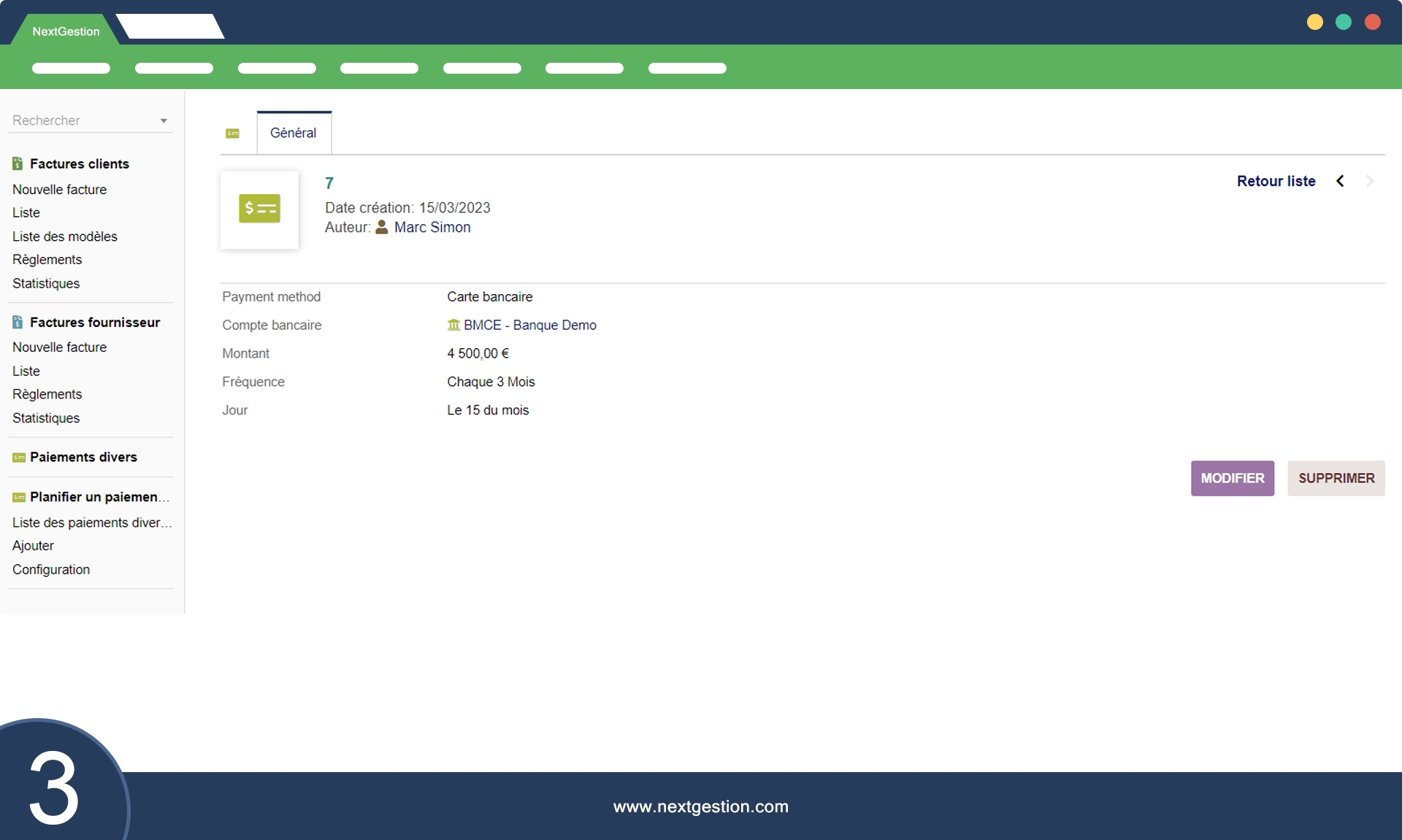This screenshot has height=840, width=1402.
Task: Open BMCE - Banque Demo account link
Action: tap(529, 325)
